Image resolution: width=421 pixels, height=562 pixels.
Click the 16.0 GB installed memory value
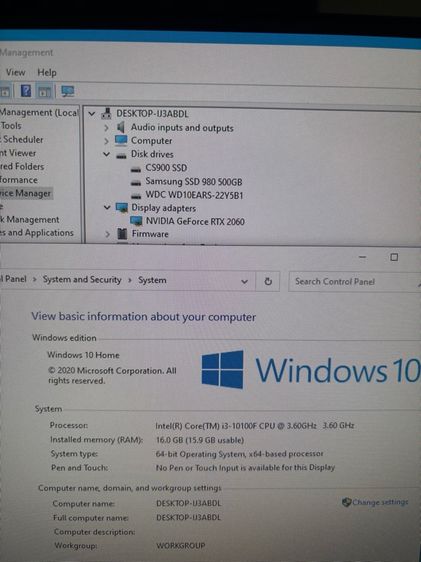click(x=200, y=440)
